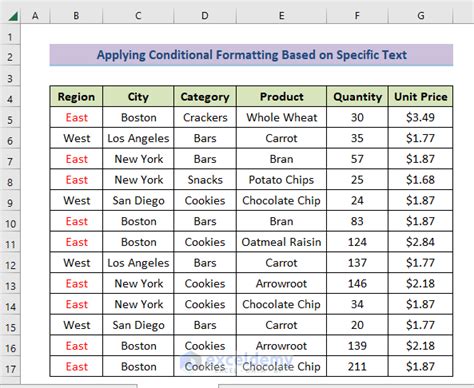This screenshot has height=388, width=474.
Task: Select the quantity 124 cell
Action: pyautogui.click(x=357, y=242)
